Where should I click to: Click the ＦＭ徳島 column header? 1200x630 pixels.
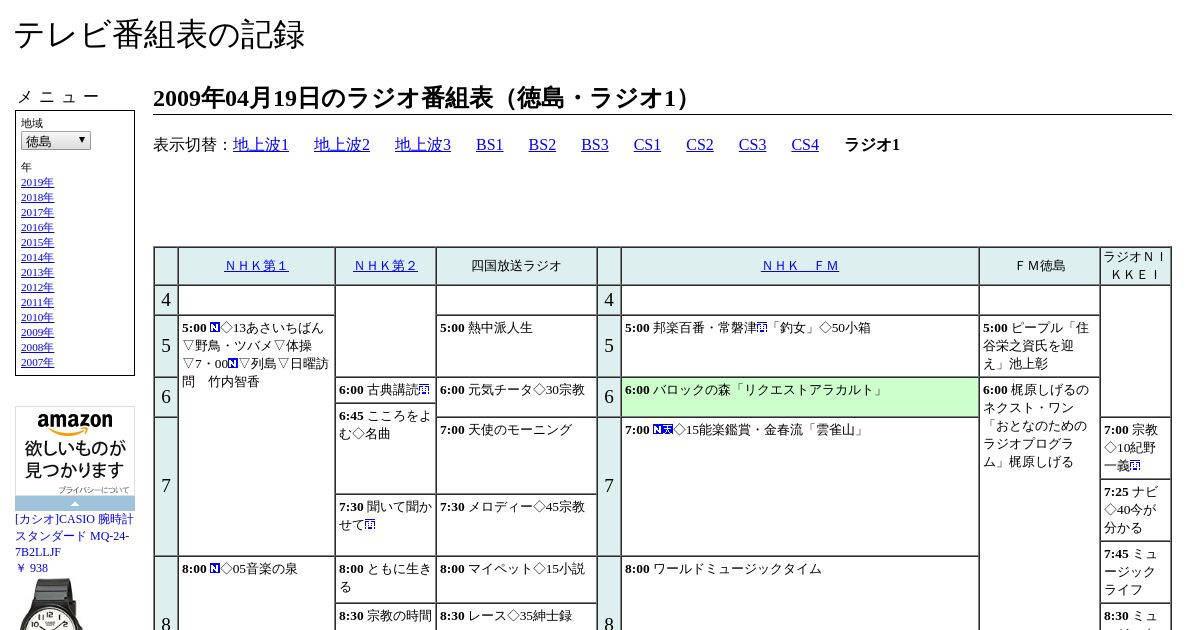[1039, 266]
